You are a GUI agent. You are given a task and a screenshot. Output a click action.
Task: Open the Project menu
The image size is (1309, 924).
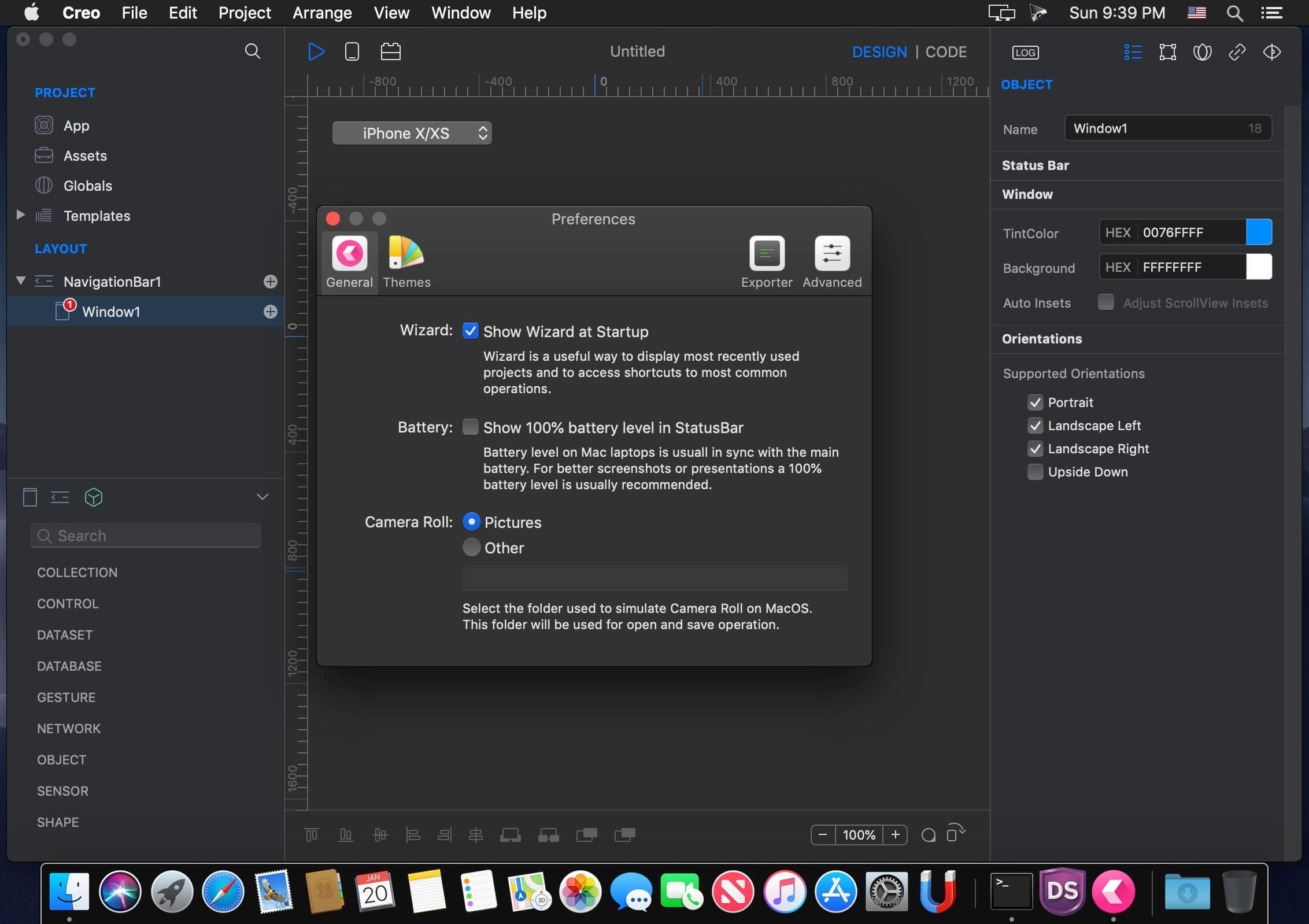pos(245,13)
